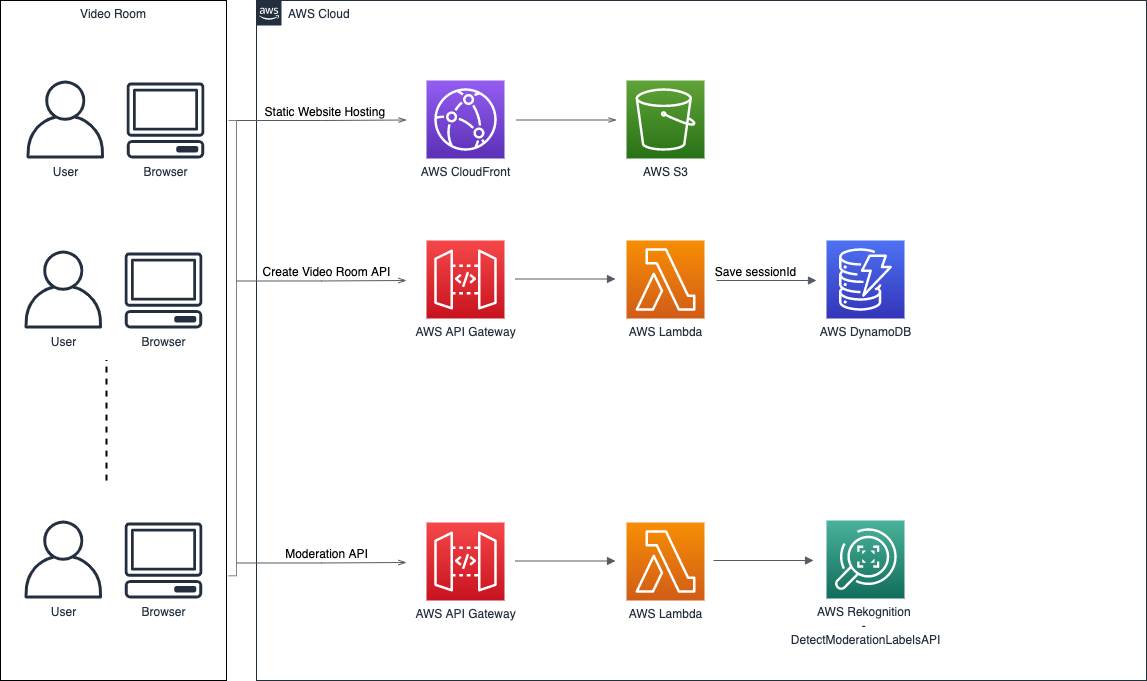Click the bottom Browser computer icon
Viewport: 1147px width, 681px height.
[x=163, y=560]
